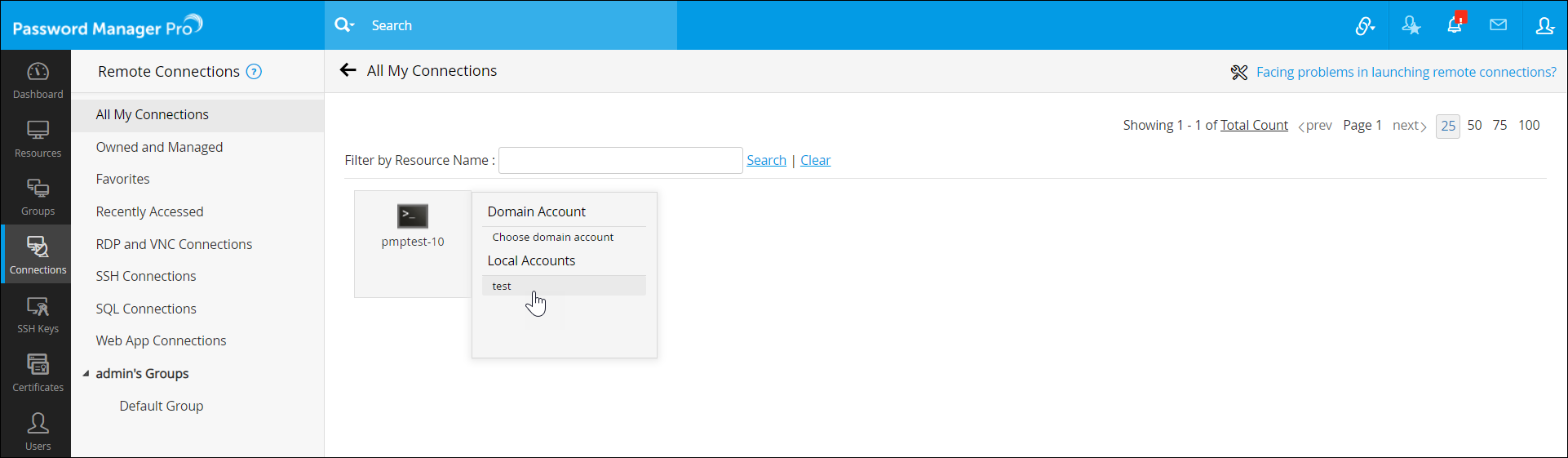This screenshot has height=458, width=1568.
Task: Click Remote Connections help question icon
Action: click(254, 72)
